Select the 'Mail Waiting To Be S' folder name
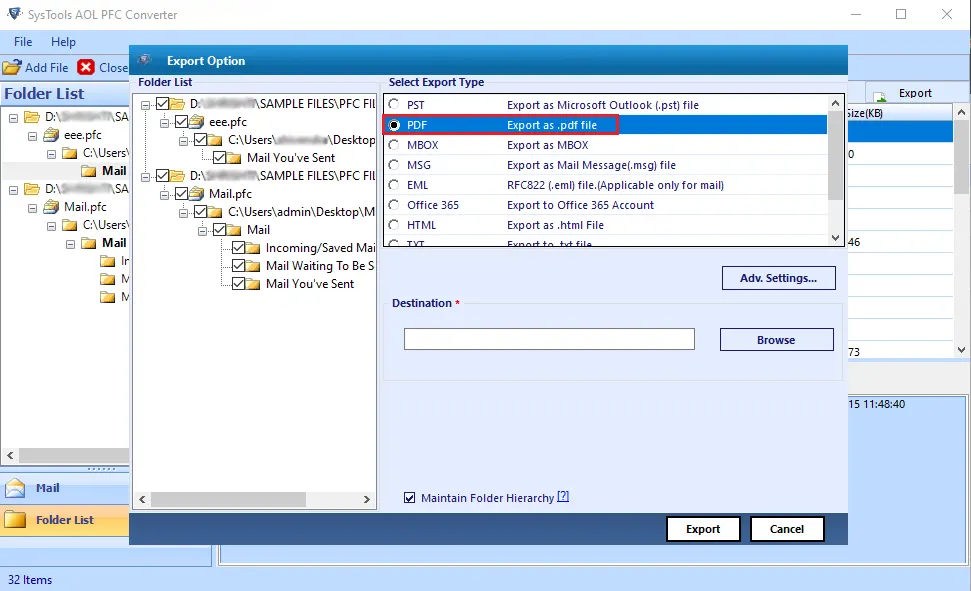Image resolution: width=971 pixels, height=591 pixels. click(320, 266)
